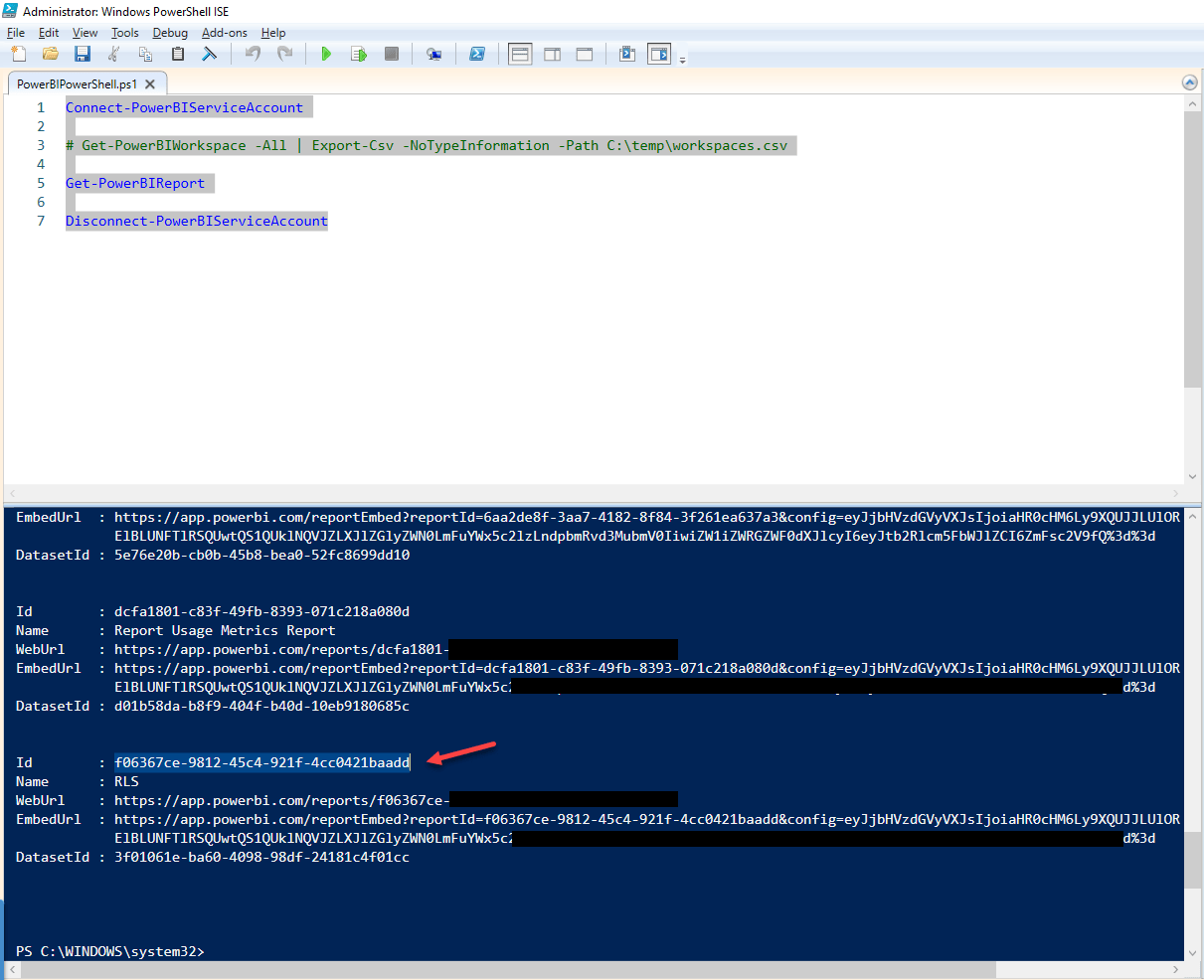
Task: Open a new Remote PowerShell Tab icon
Action: click(433, 54)
